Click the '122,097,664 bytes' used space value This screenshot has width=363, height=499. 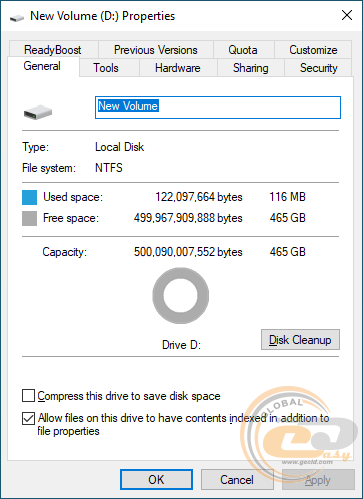click(199, 197)
